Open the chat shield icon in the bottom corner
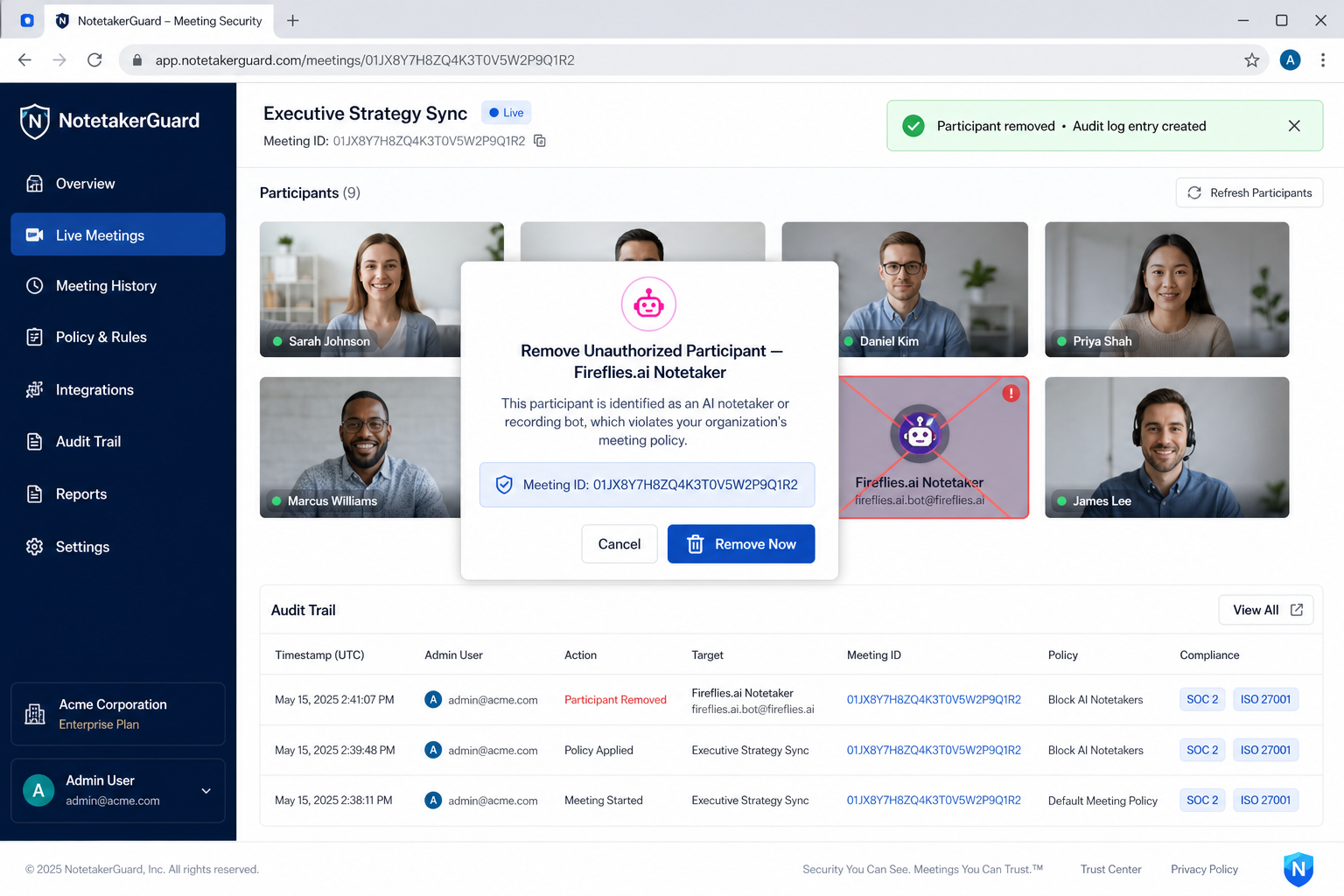This screenshot has height=896, width=1344. tap(1298, 869)
